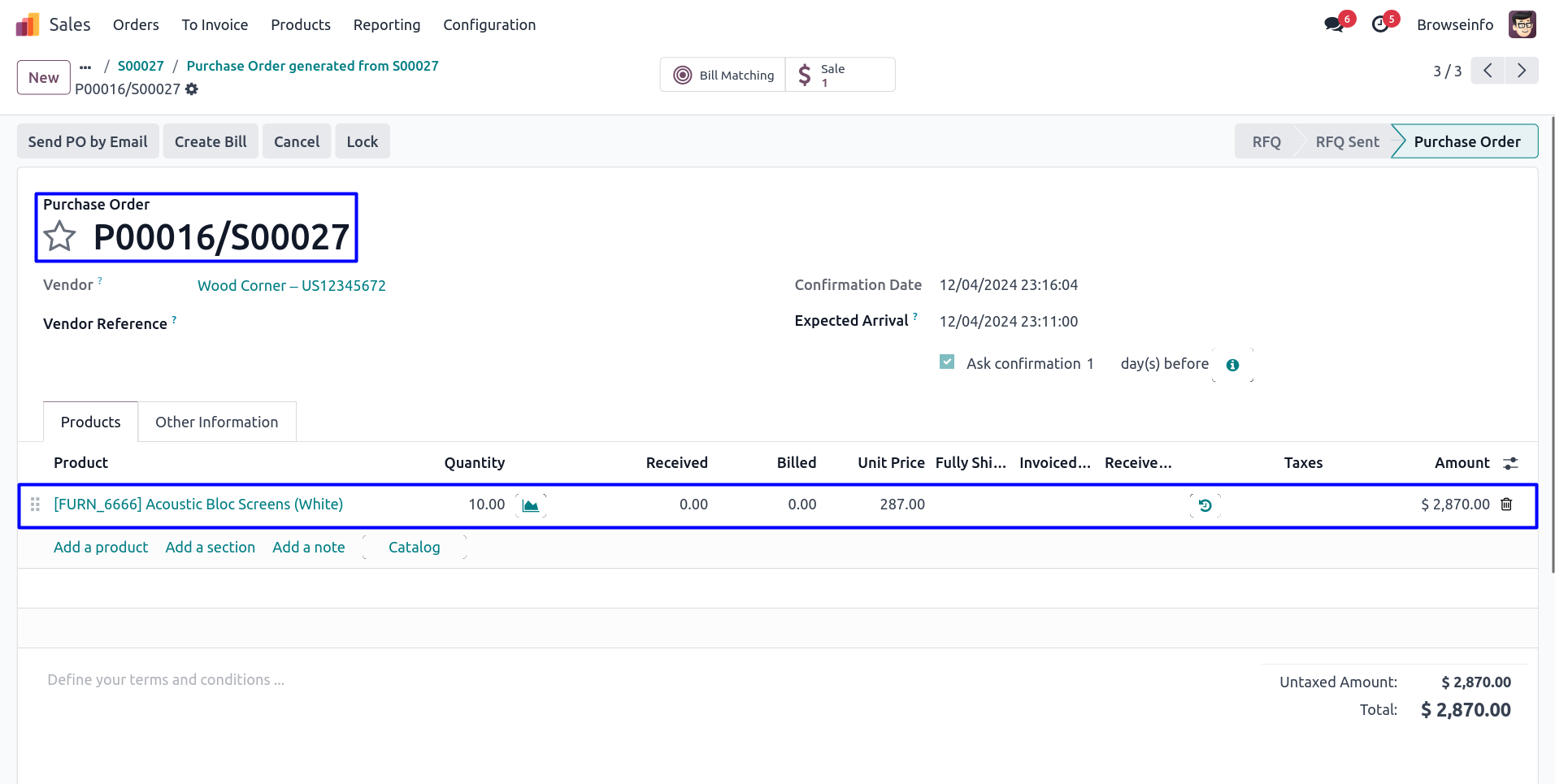Open optional columns settings in table header
Viewport: 1555px width, 784px height.
(x=1510, y=463)
